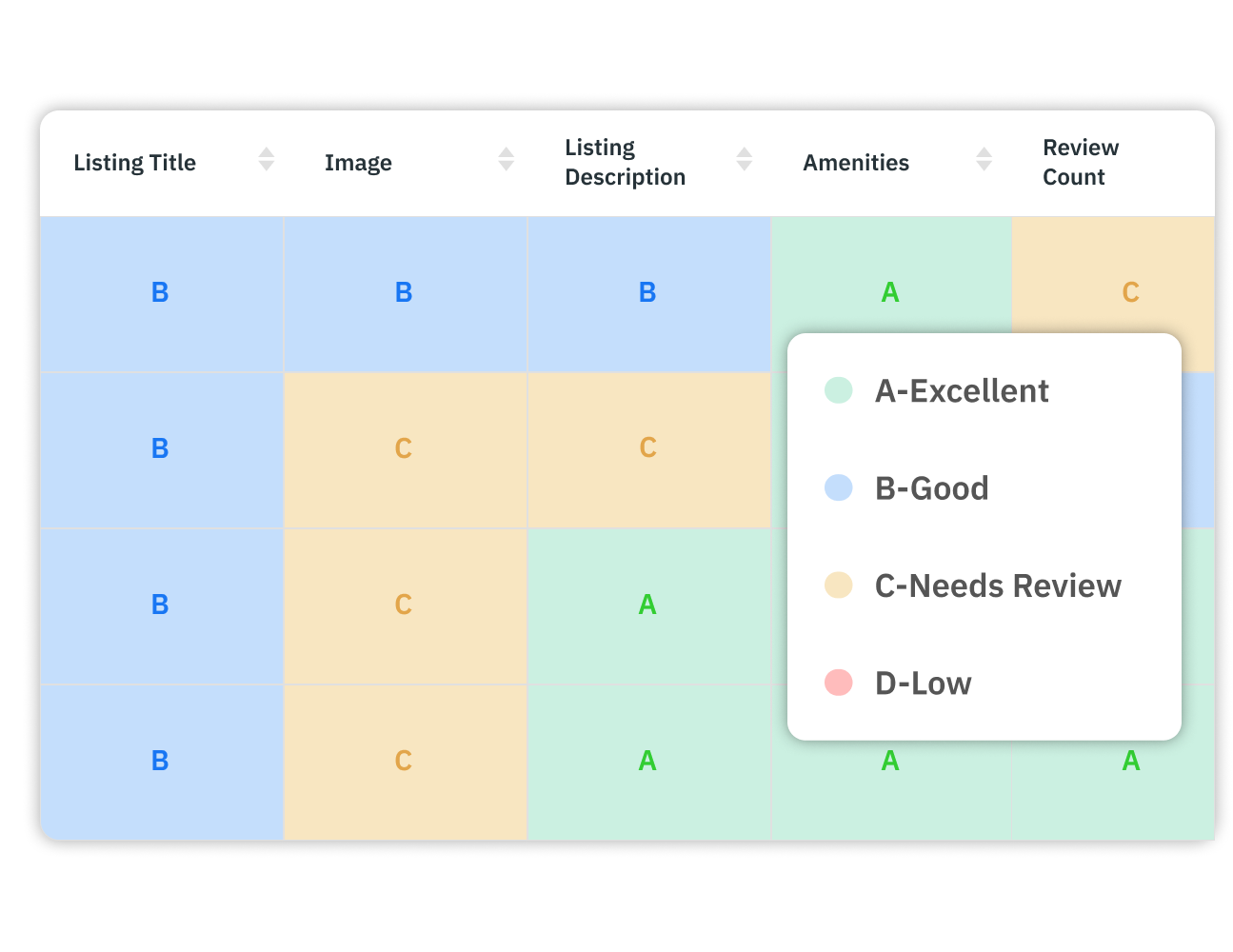Click the third row Listing Description A cell
Screen dimensions: 1233x952
649,606
